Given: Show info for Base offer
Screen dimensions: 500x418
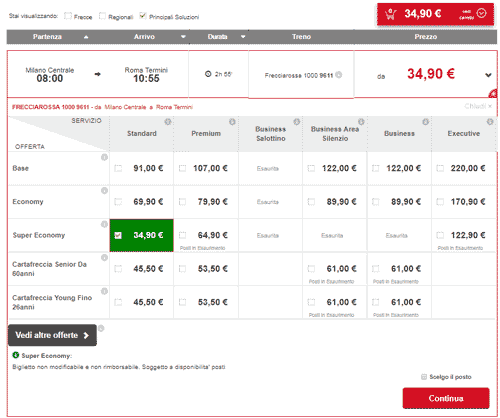Looking at the screenshot, I should 104,157.
